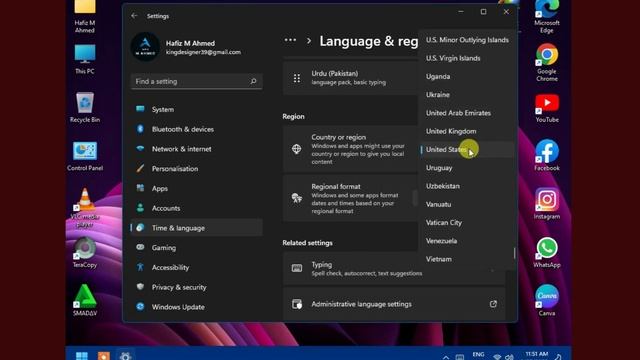The width and height of the screenshot is (640, 360).
Task: Click ENG language indicator in tray
Action: [478, 355]
